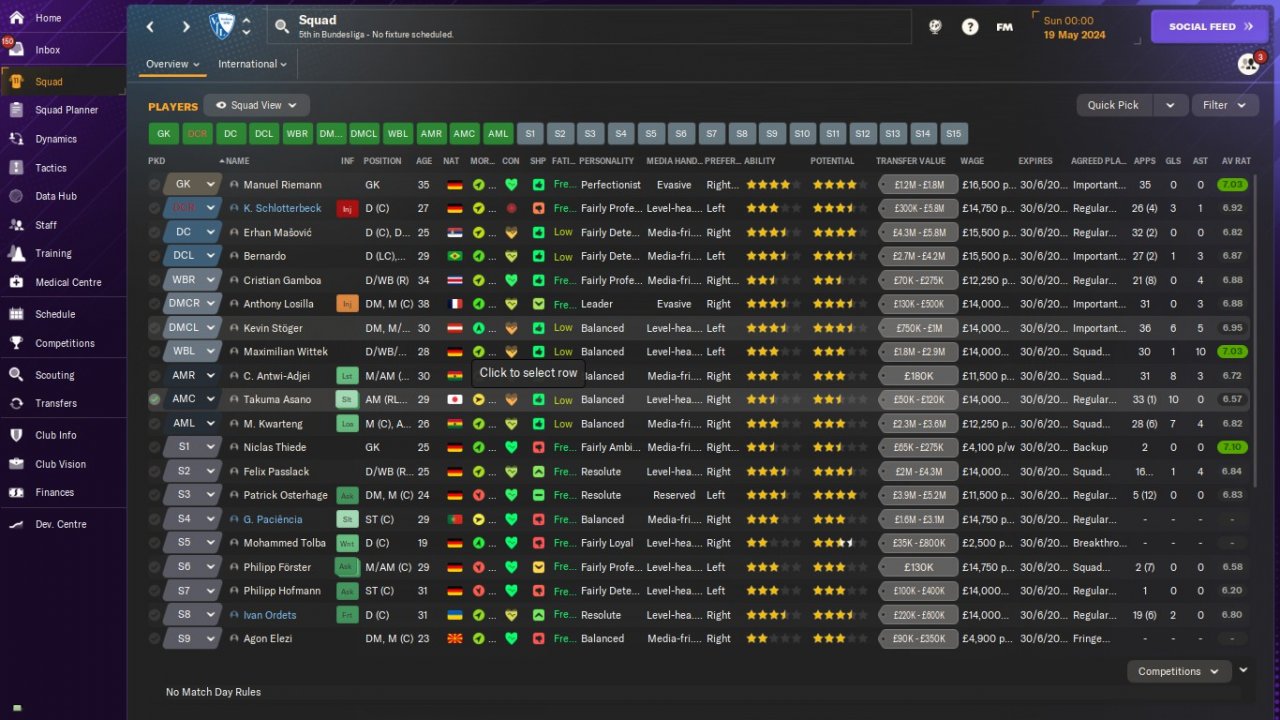Open the Tactics screen
This screenshot has width=1280, height=720.
coord(51,168)
